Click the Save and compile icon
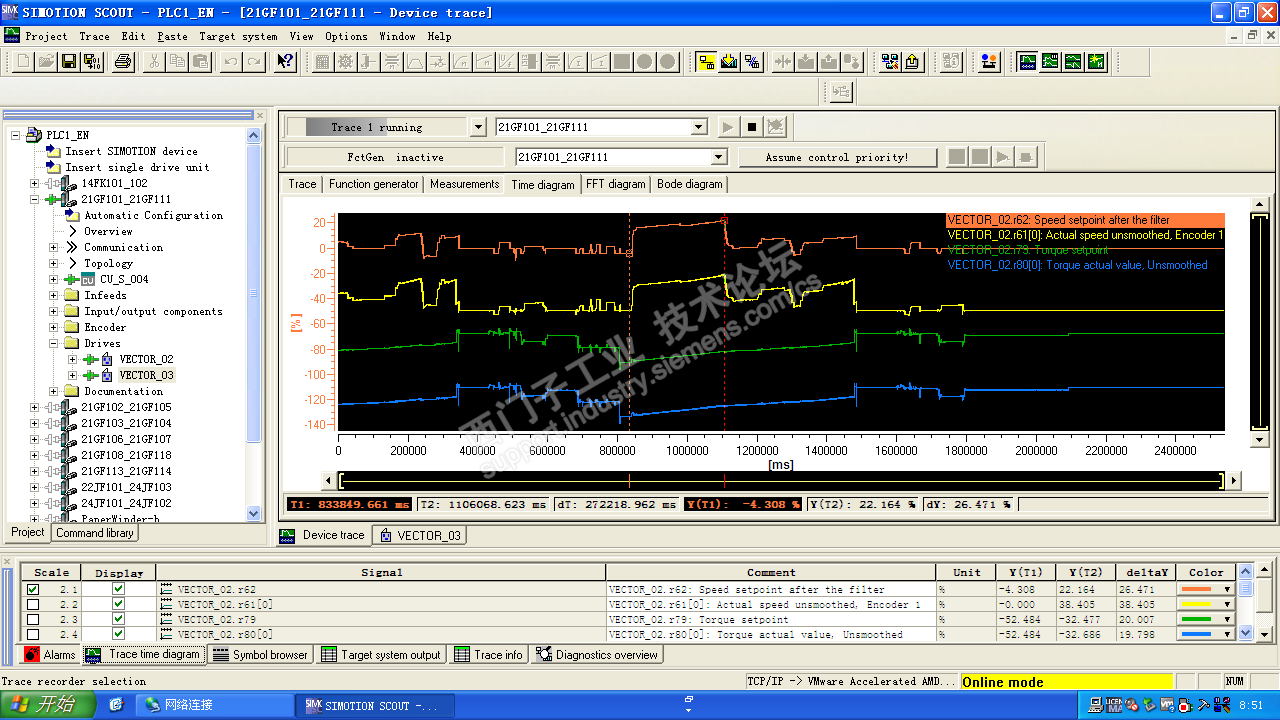 point(91,62)
